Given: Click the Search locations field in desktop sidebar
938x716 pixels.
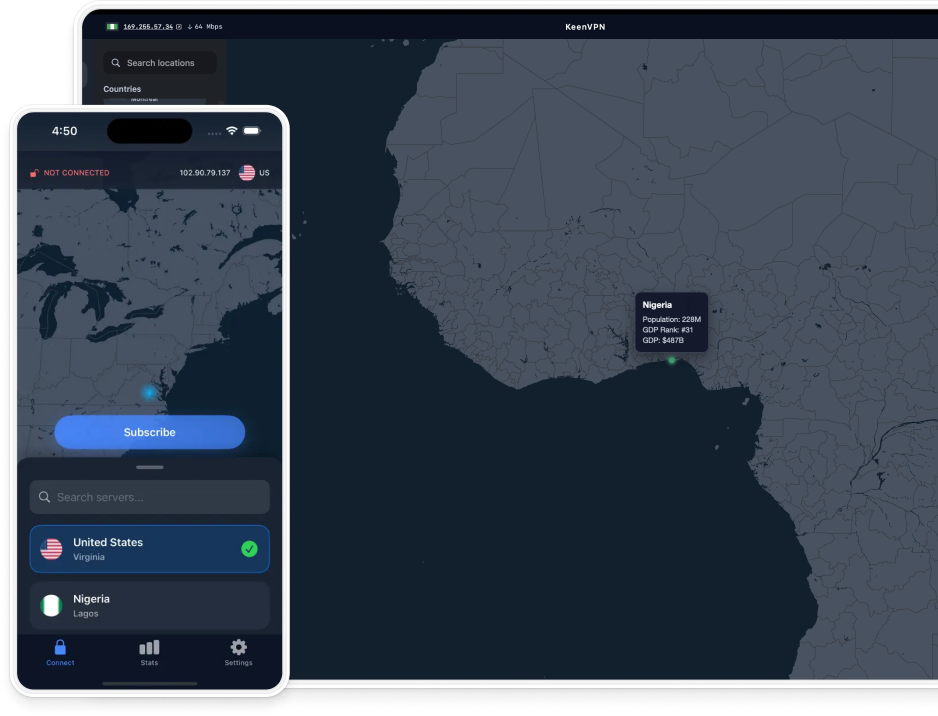Looking at the screenshot, I should (160, 63).
